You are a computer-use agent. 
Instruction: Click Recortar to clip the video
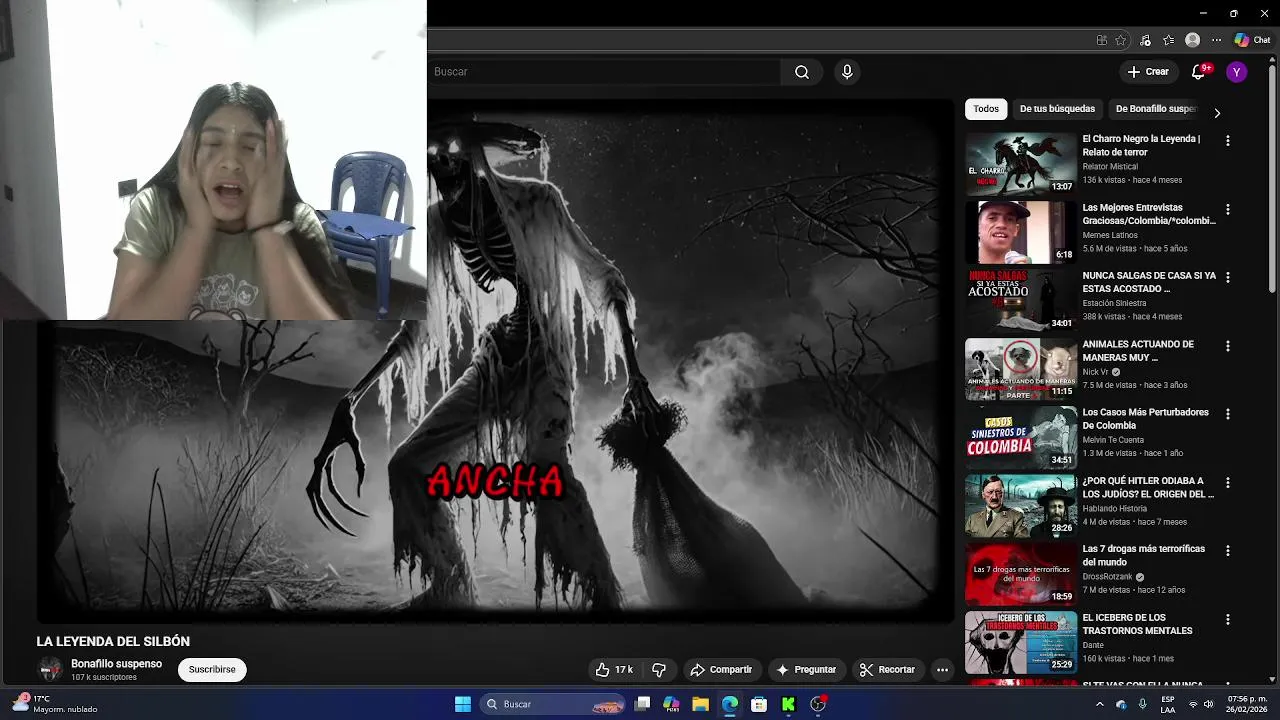887,670
